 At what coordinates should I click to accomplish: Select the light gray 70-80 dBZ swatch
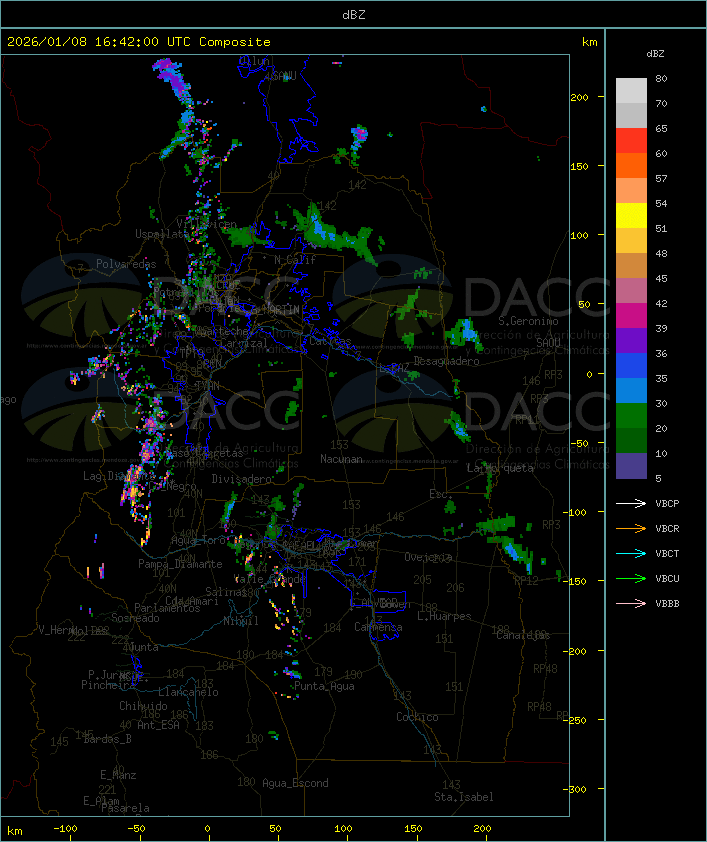click(631, 91)
